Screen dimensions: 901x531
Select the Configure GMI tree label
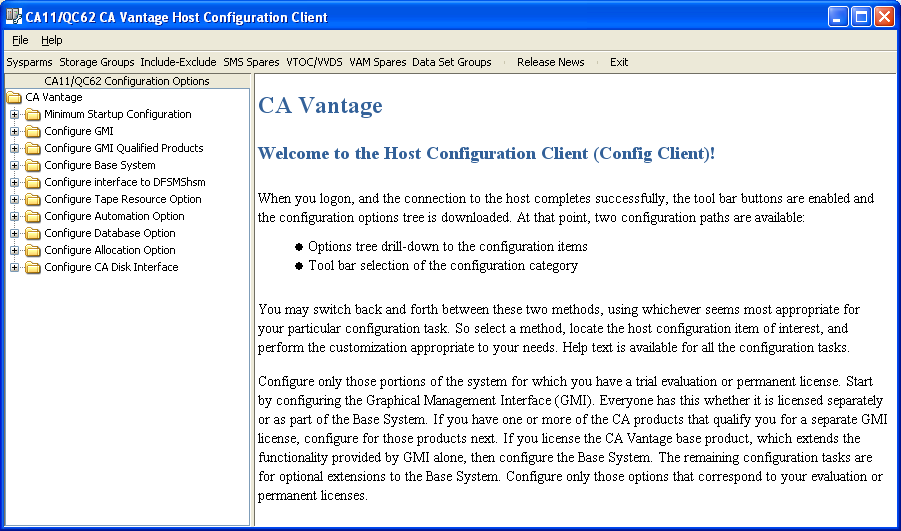point(79,131)
